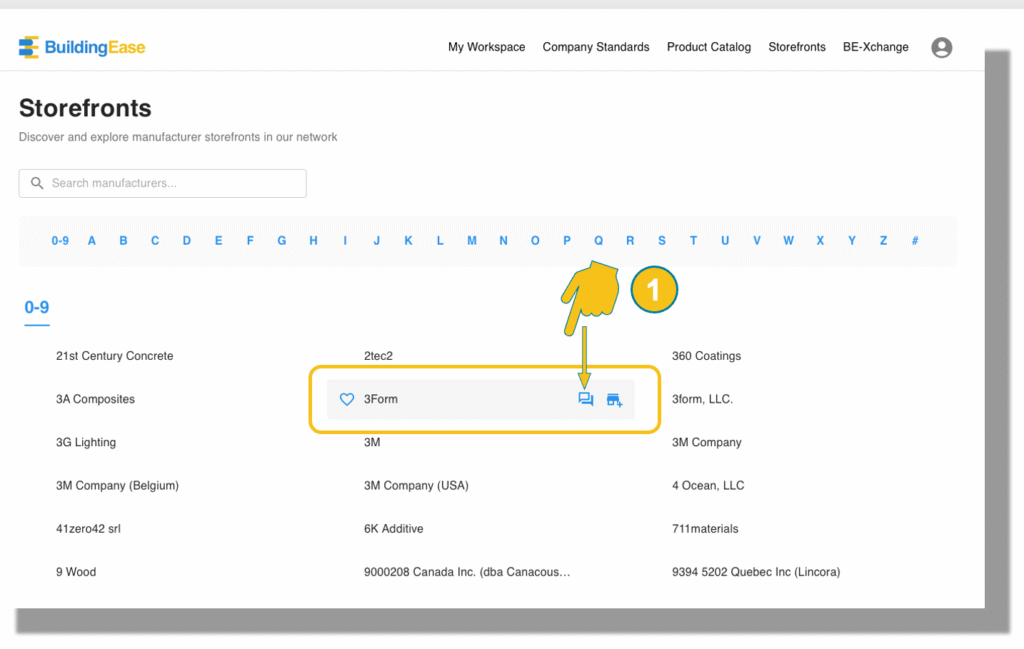Open chat with 3Form manufacturer
The height and width of the screenshot is (649, 1024).
[x=586, y=399]
